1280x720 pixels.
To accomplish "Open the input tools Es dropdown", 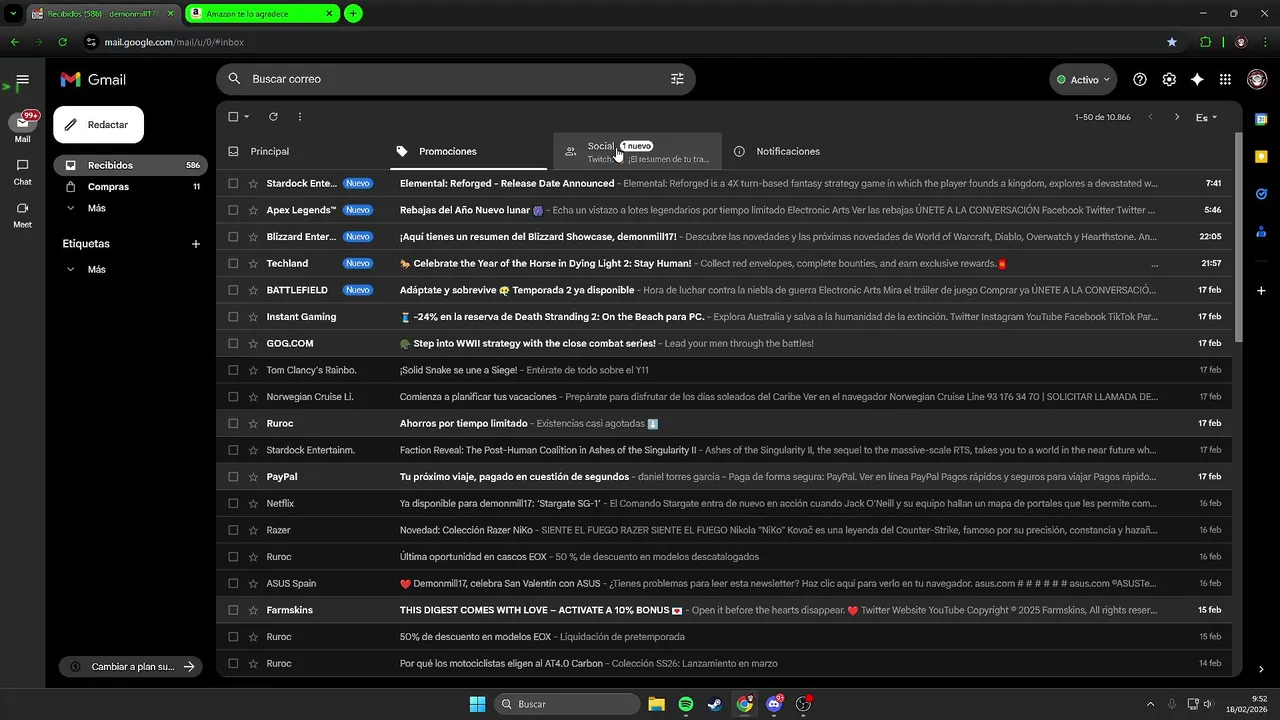I will click(x=1206, y=117).
